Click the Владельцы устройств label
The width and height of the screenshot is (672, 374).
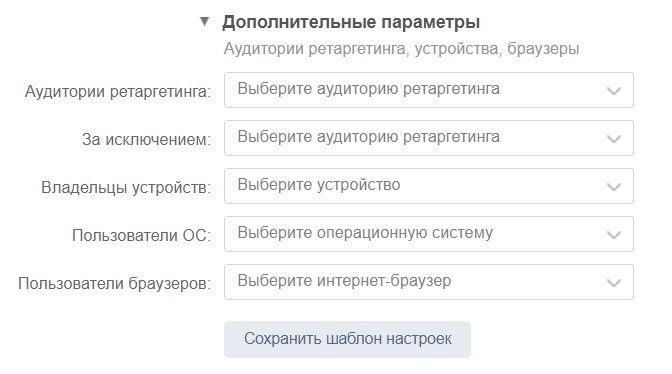(126, 187)
